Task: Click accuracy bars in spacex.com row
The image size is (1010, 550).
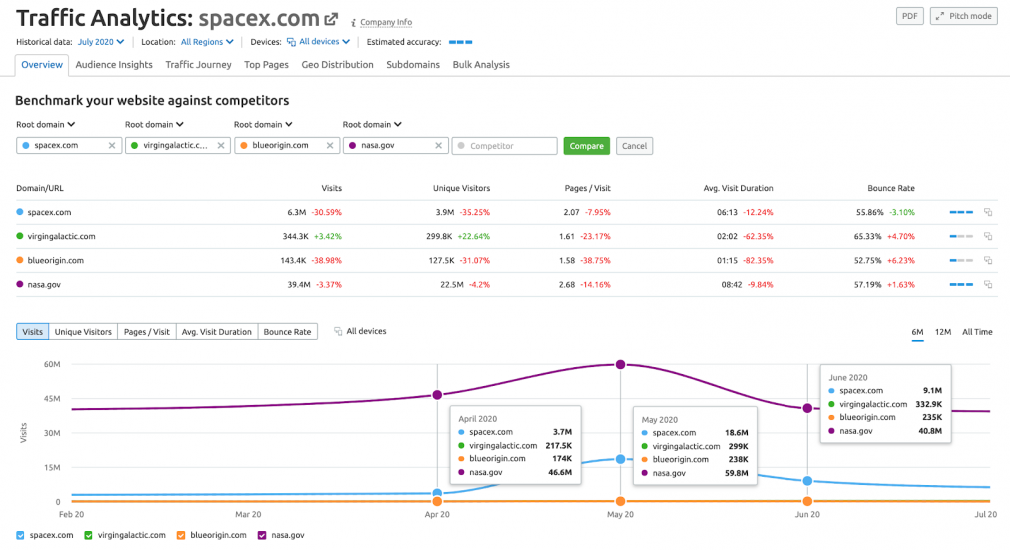Action: point(961,212)
